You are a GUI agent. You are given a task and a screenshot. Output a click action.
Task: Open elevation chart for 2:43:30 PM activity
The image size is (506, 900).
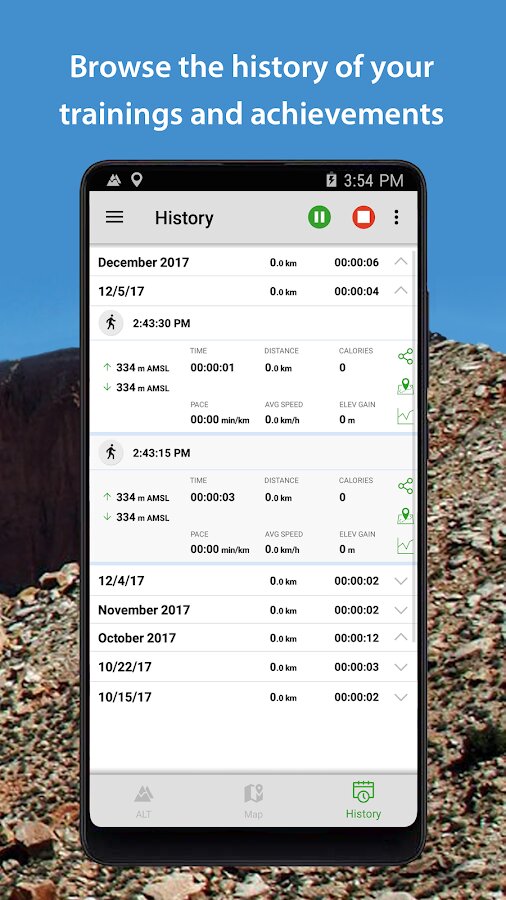(405, 416)
